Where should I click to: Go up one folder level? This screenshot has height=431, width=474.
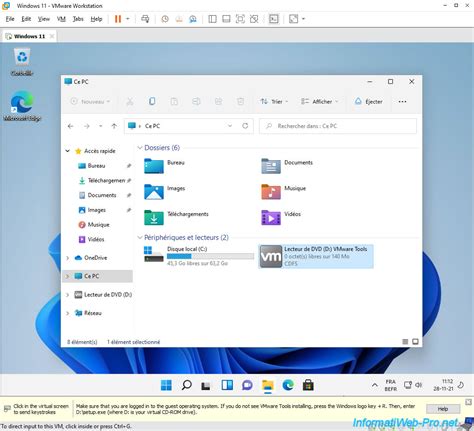114,126
